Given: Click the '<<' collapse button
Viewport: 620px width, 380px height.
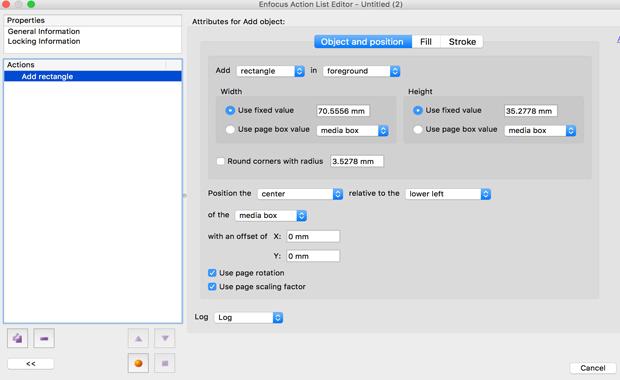Looking at the screenshot, I should tap(30, 363).
